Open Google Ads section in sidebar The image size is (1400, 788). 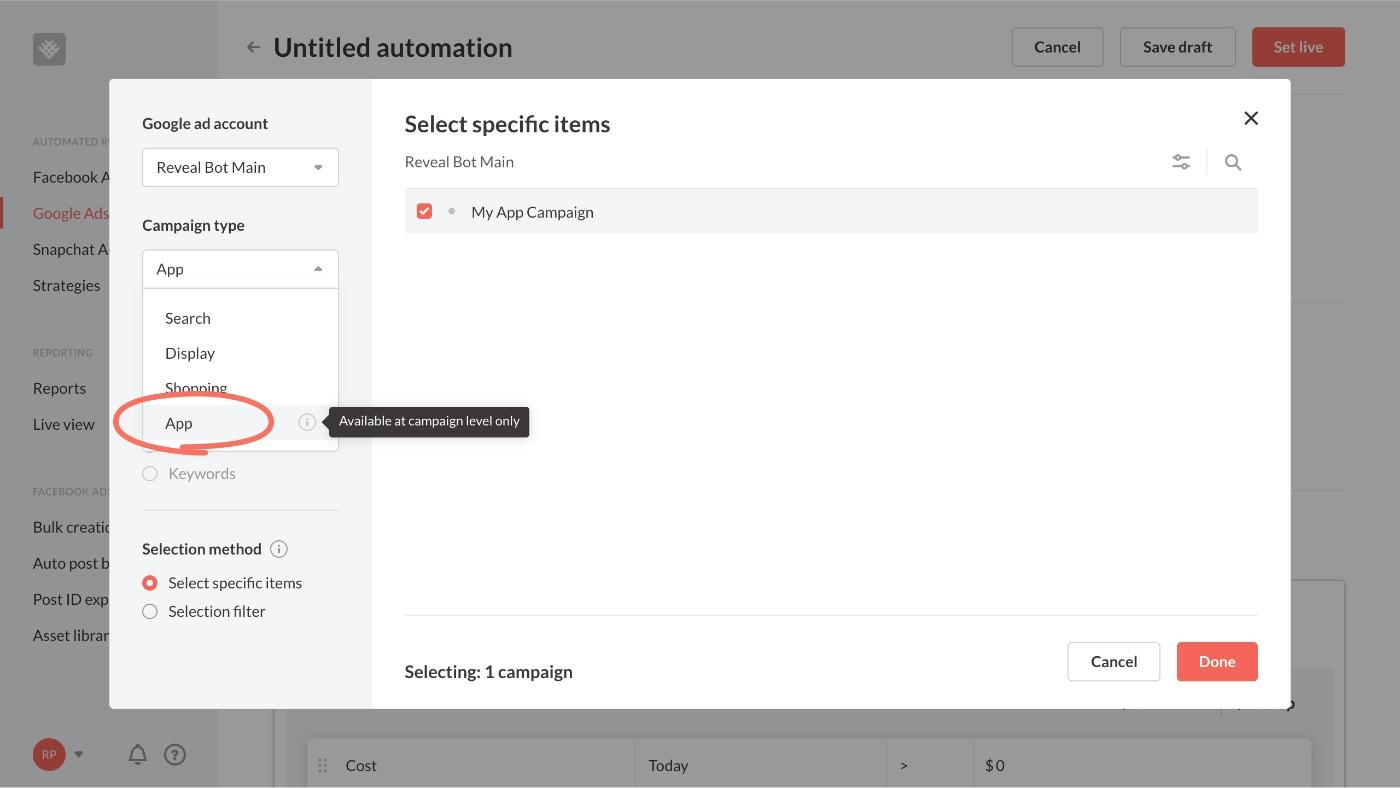(x=71, y=213)
